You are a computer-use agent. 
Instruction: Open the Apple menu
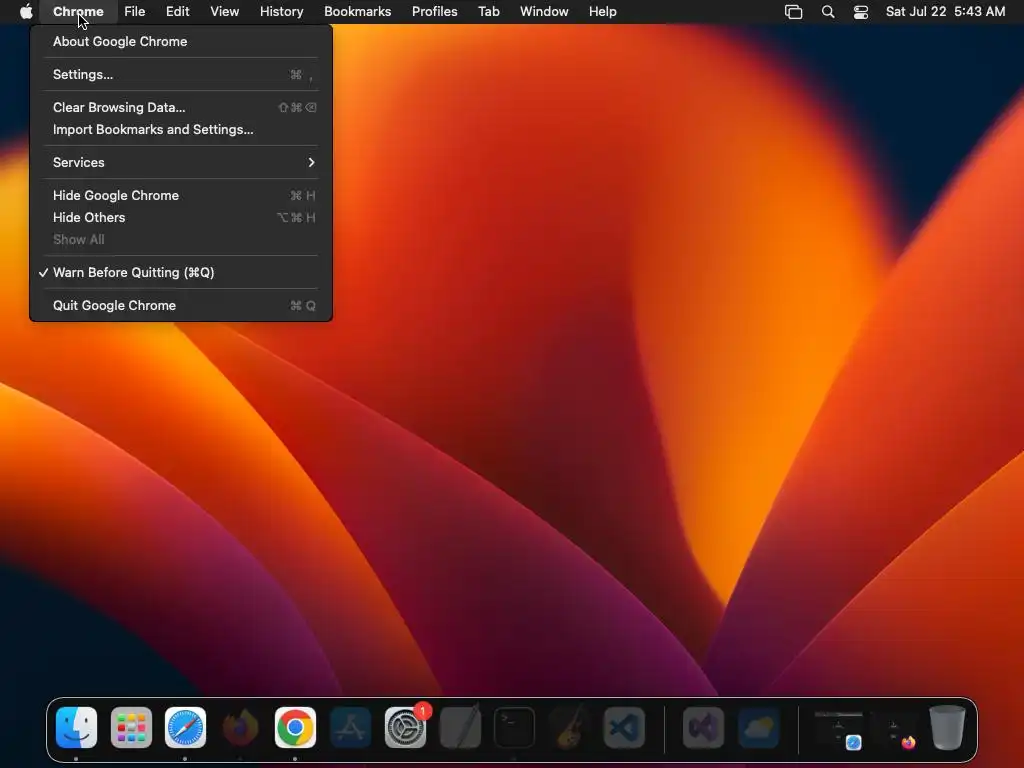26,12
